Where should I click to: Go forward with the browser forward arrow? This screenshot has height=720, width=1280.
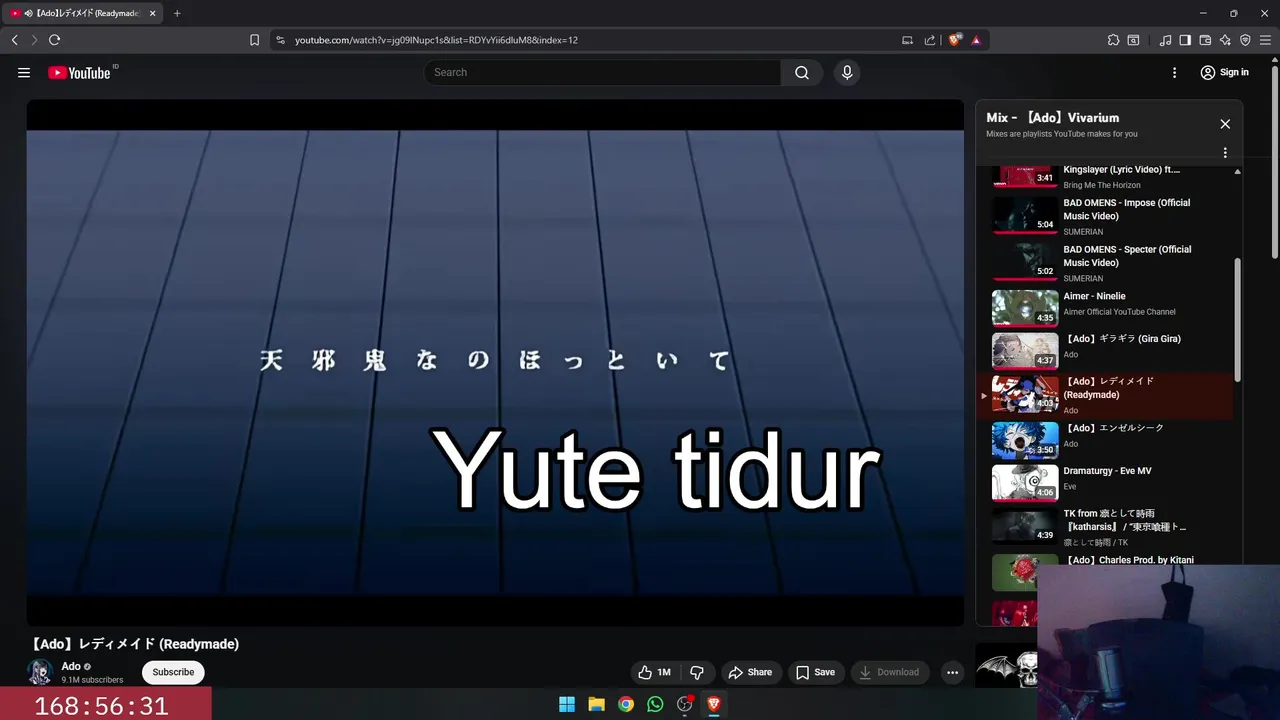click(x=34, y=40)
